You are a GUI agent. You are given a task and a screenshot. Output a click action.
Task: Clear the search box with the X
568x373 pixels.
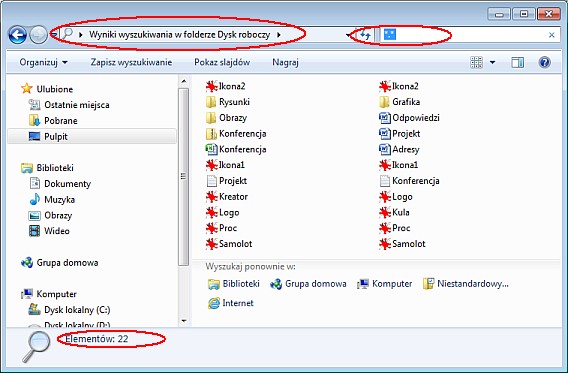pyautogui.click(x=551, y=35)
